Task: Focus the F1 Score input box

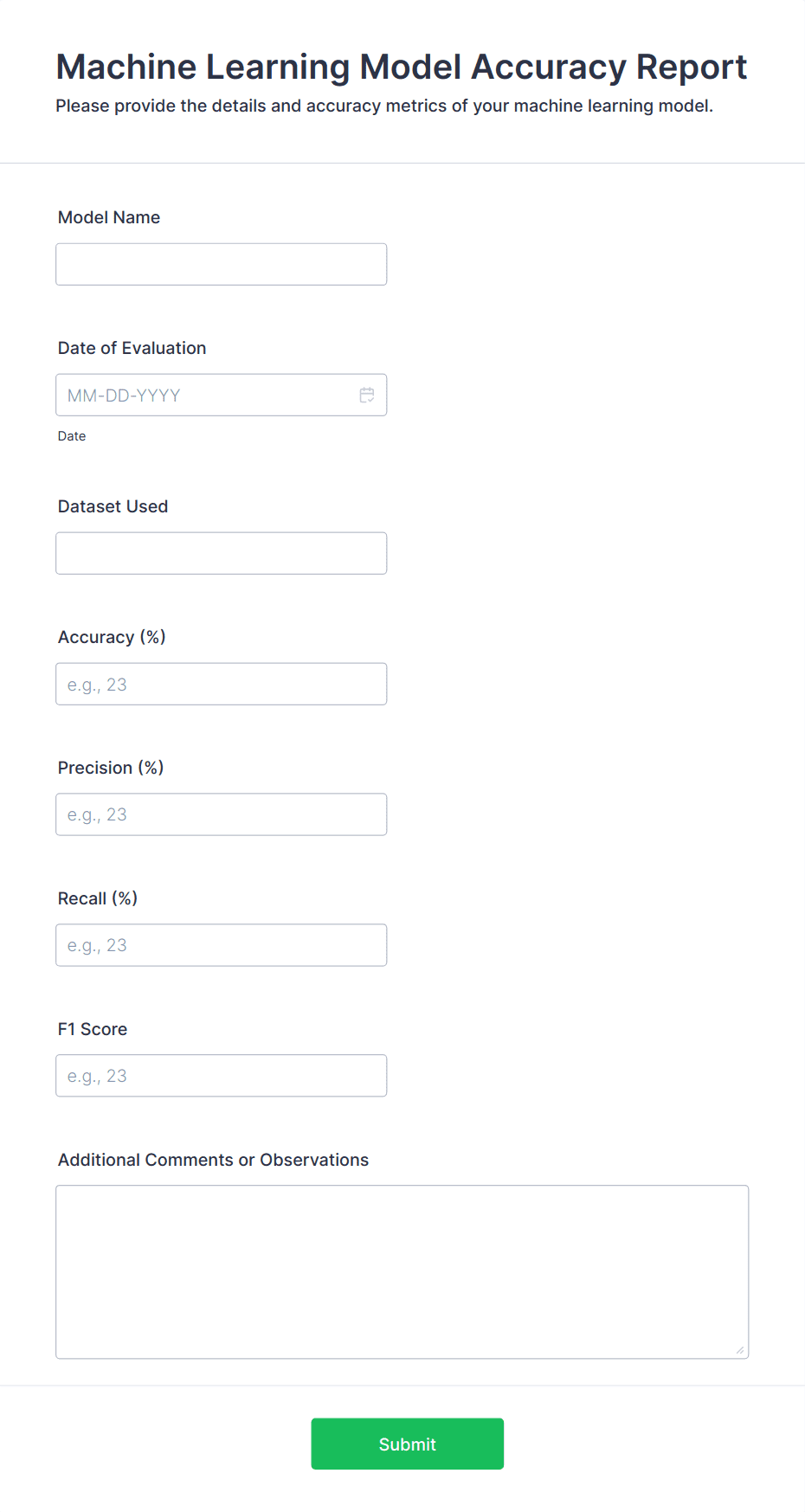Action: [222, 1076]
